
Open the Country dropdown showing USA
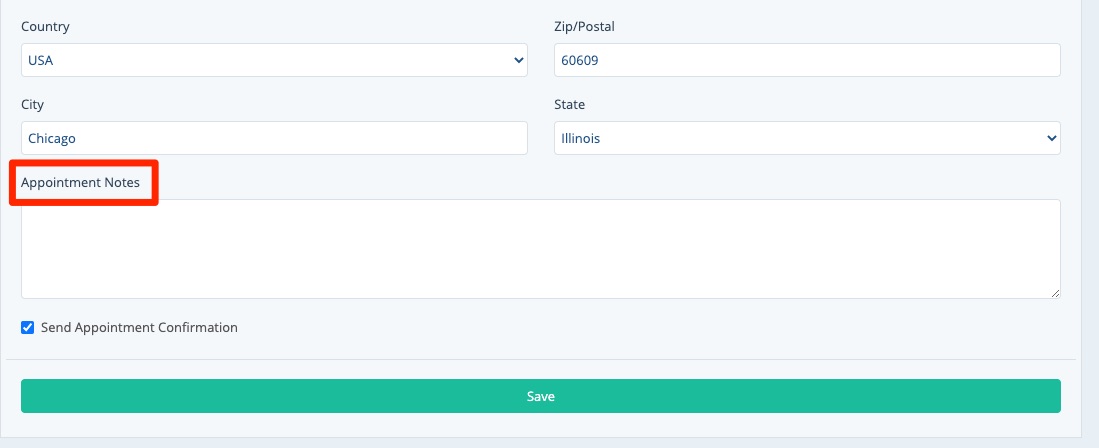(x=273, y=60)
